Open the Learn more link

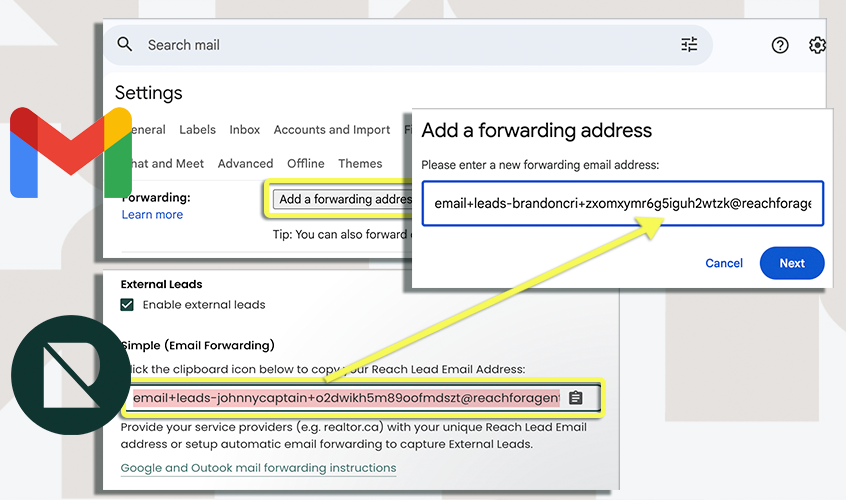152,215
